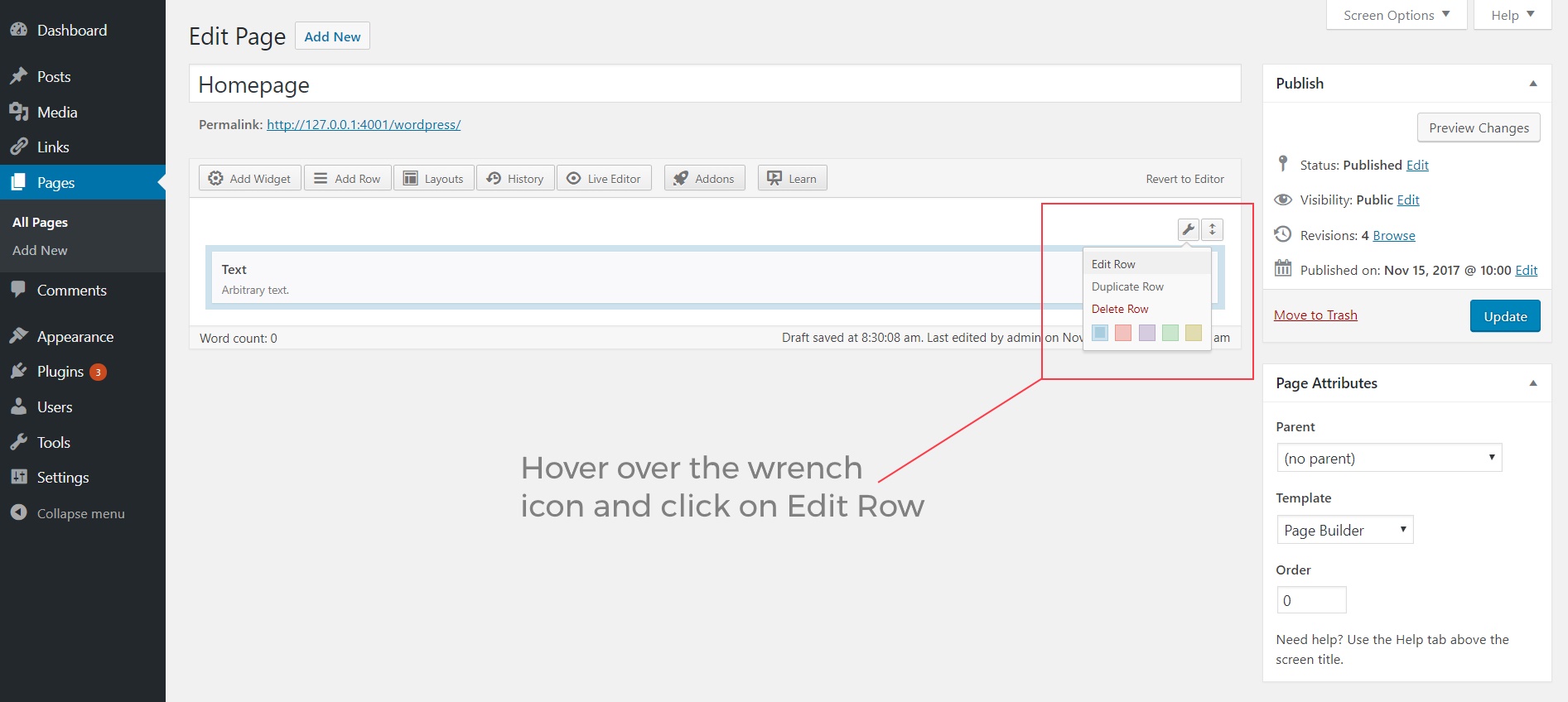1568x702 pixels.
Task: Click the Users person icon
Action: [19, 406]
